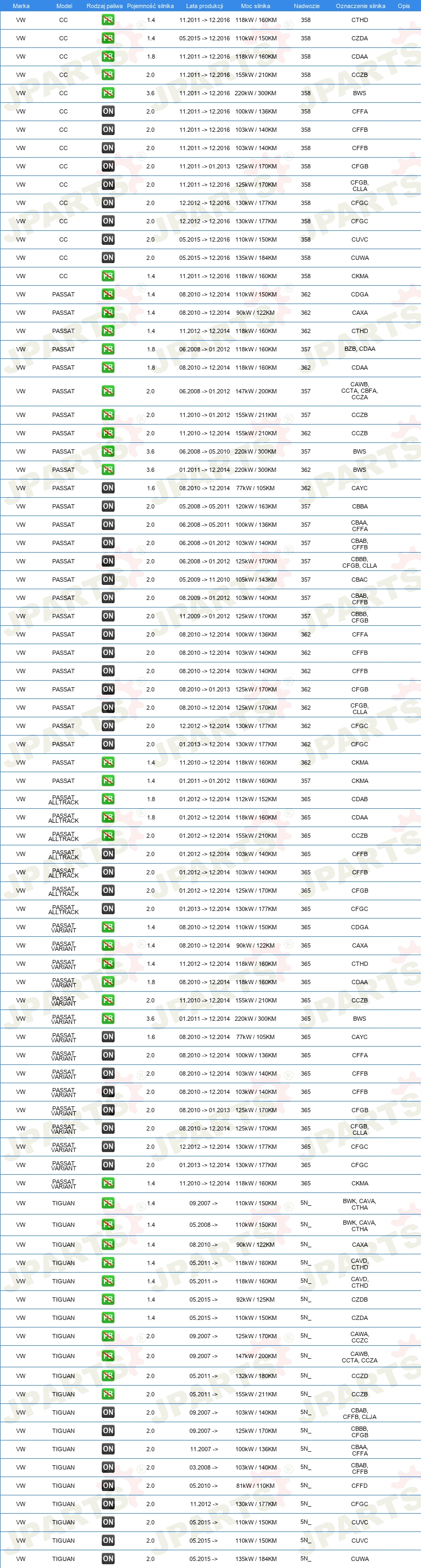
Task: Click the Moc silnika column header
Action: [255, 5]
